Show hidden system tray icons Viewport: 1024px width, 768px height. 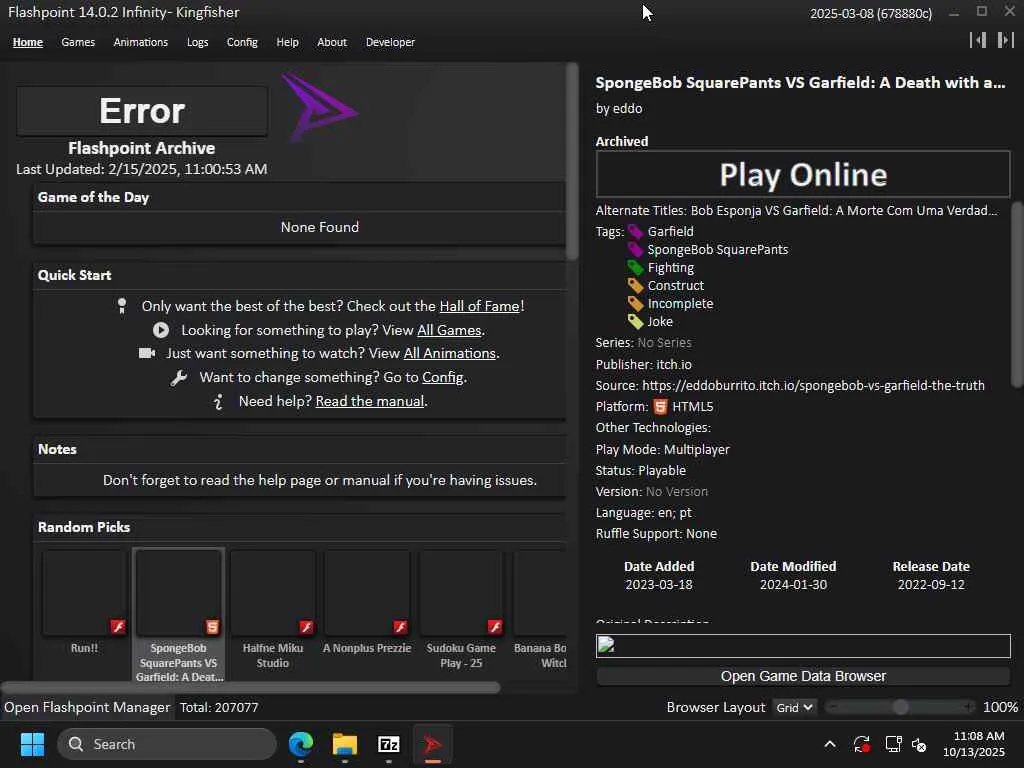(830, 744)
